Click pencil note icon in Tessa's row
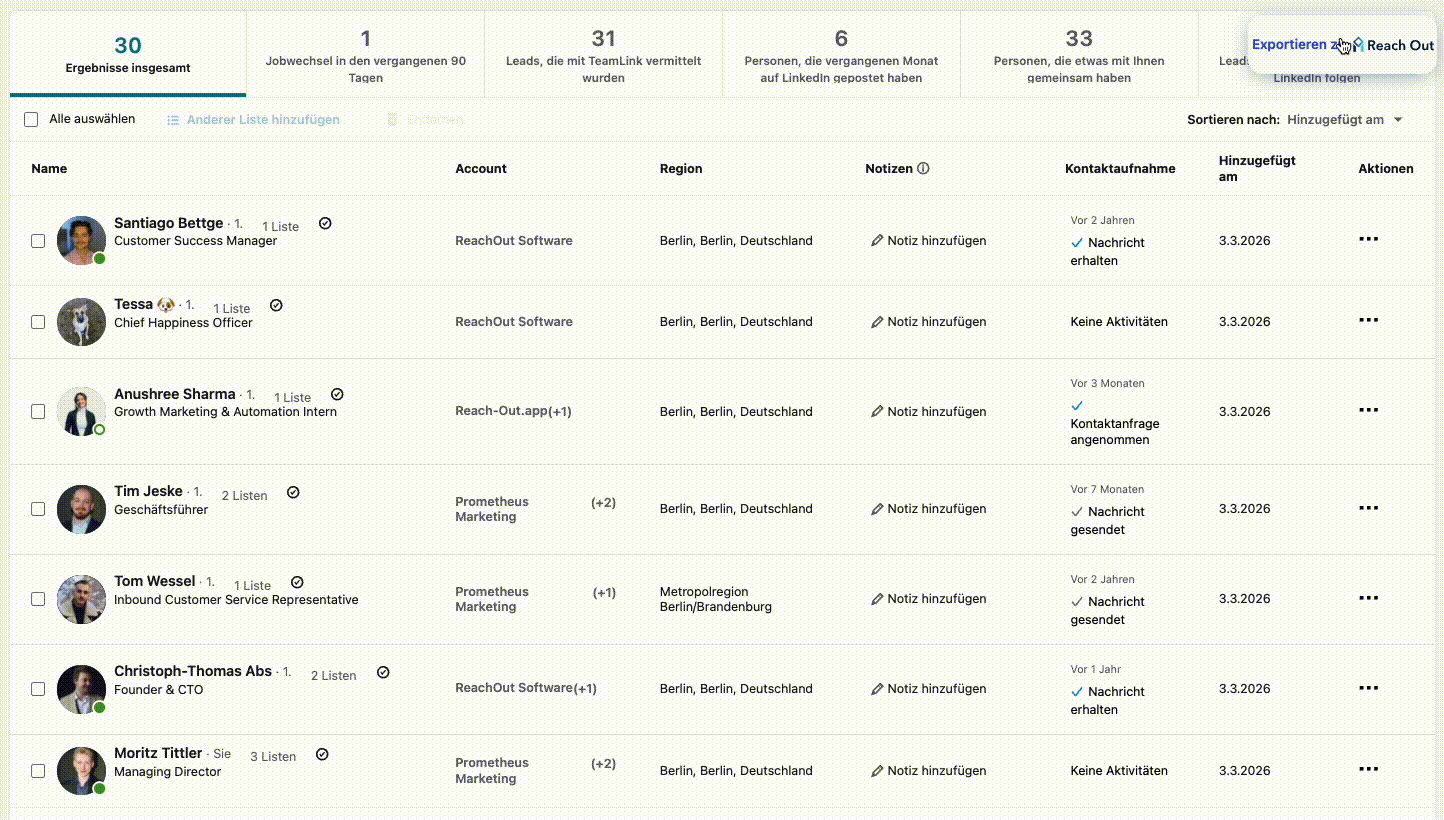 [x=877, y=322]
